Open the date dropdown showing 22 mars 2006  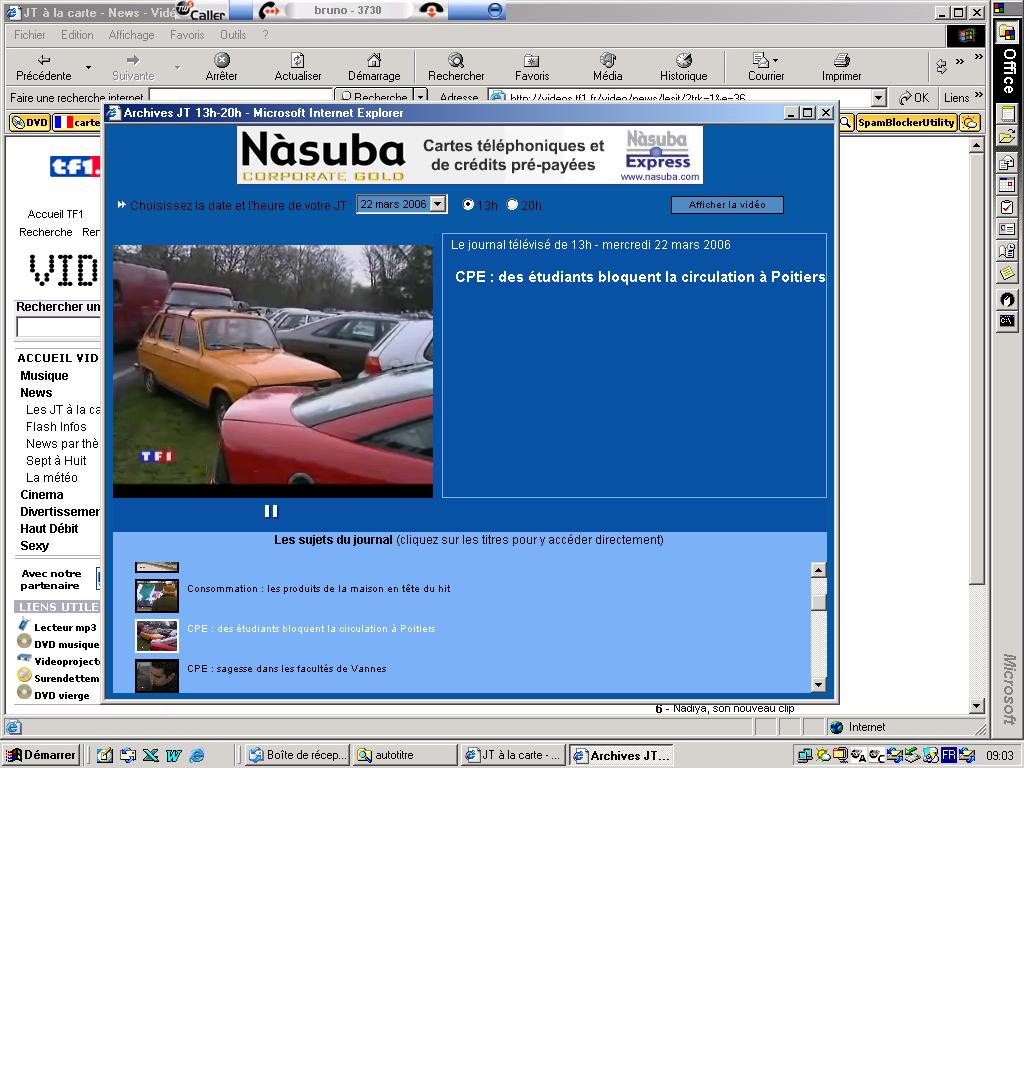point(438,204)
